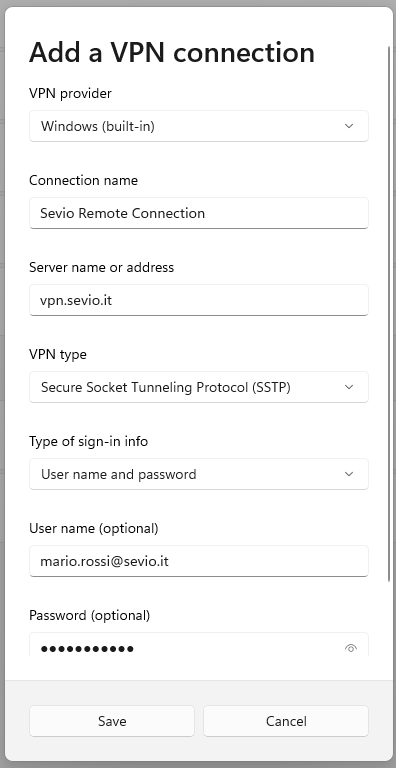396x768 pixels.
Task: Click the chevron arrow on sign-in info box
Action: click(x=349, y=474)
